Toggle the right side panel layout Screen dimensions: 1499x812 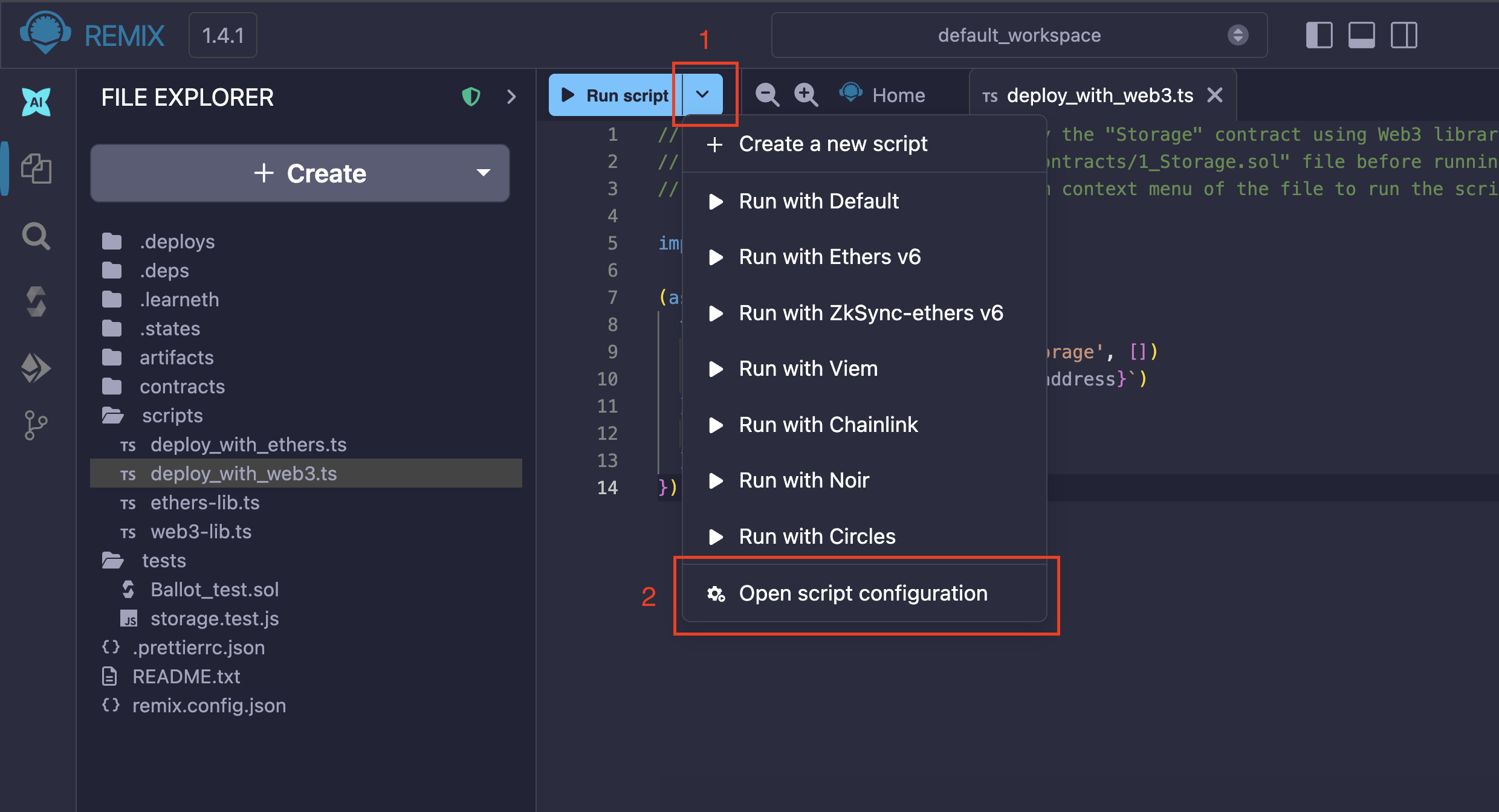click(x=1403, y=35)
